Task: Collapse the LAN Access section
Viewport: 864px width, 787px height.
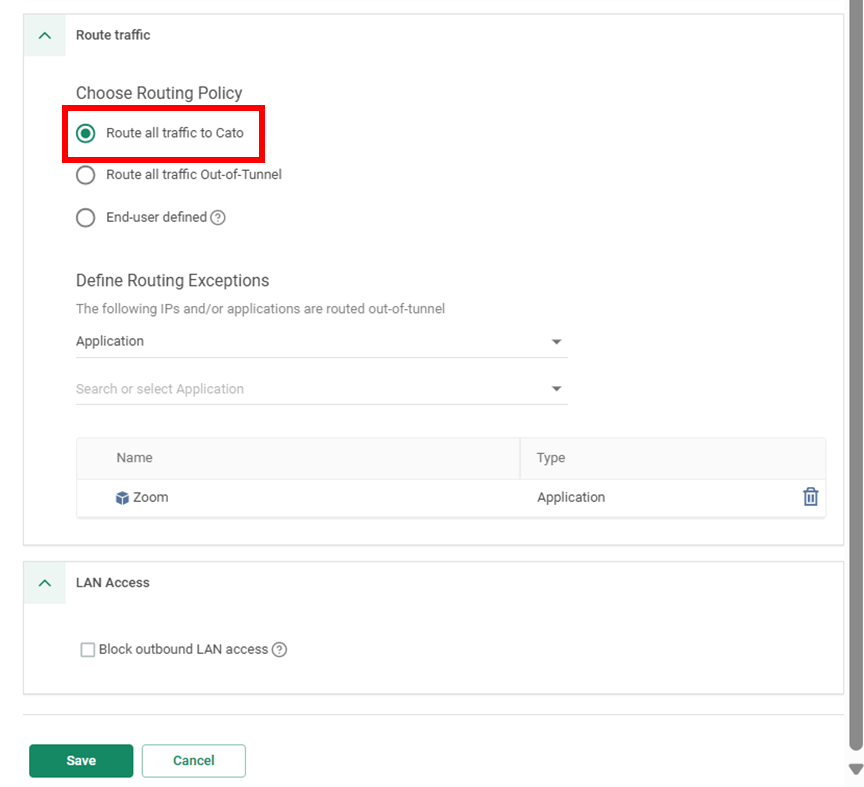Action: pyautogui.click(x=44, y=582)
